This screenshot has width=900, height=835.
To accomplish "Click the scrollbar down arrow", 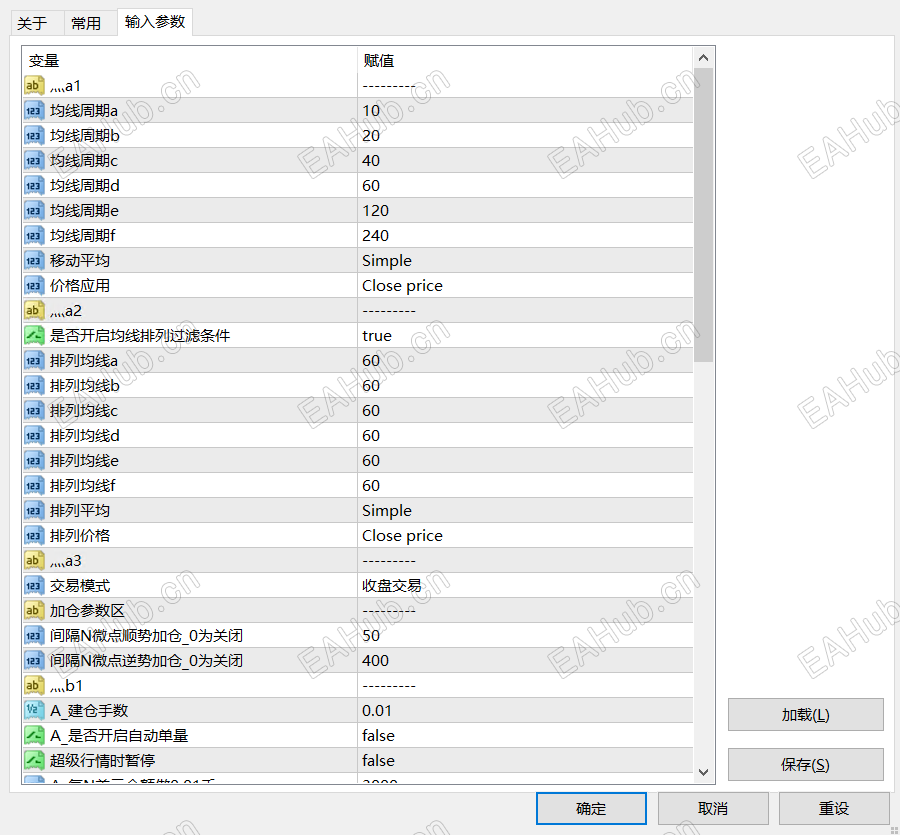I will point(704,772).
